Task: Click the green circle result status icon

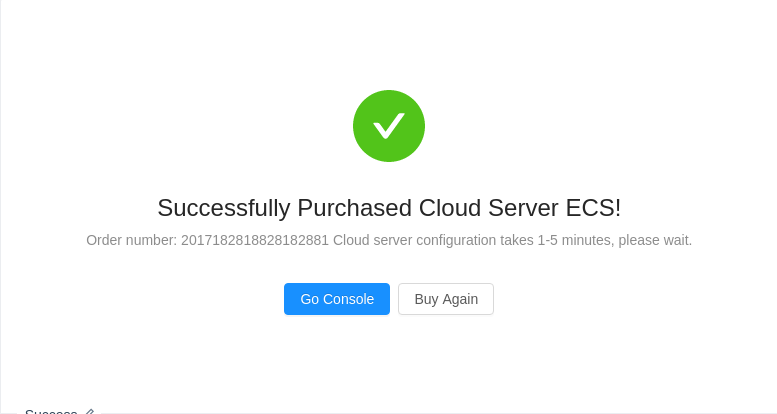Action: [389, 126]
